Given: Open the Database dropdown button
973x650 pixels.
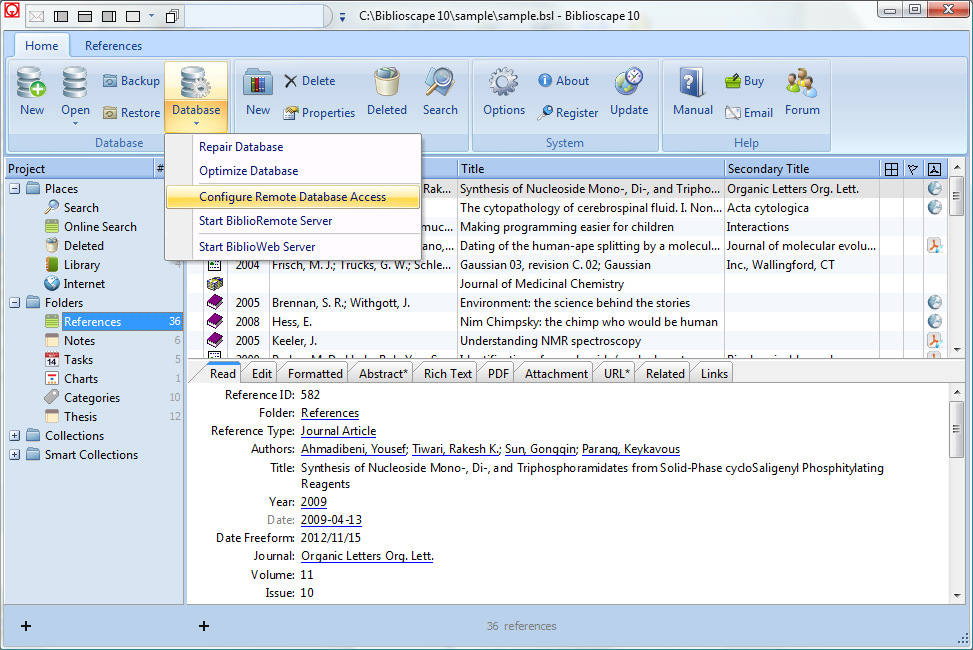Looking at the screenshot, I should tap(196, 96).
